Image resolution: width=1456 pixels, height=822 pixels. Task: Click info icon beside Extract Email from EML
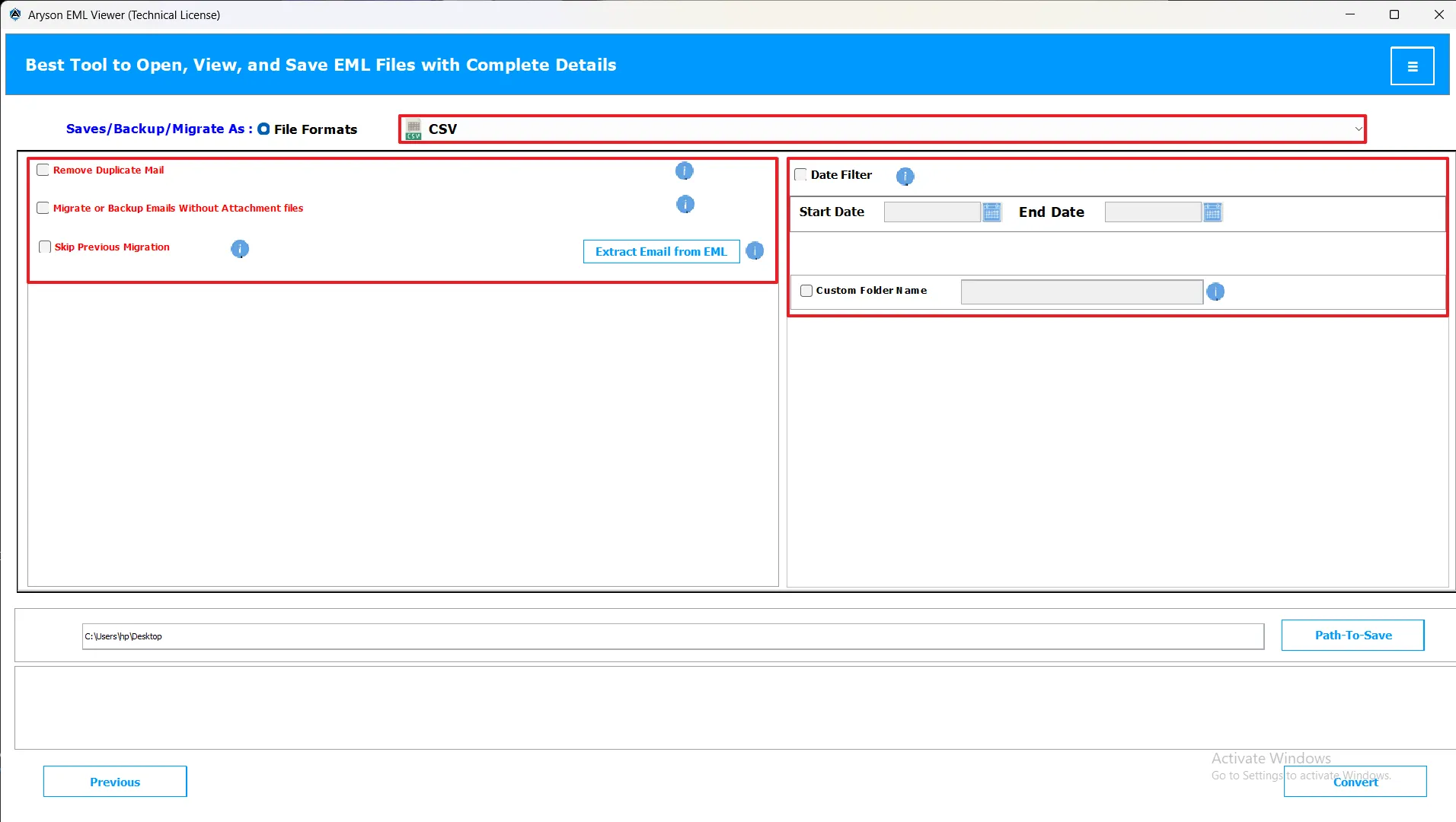pos(754,251)
